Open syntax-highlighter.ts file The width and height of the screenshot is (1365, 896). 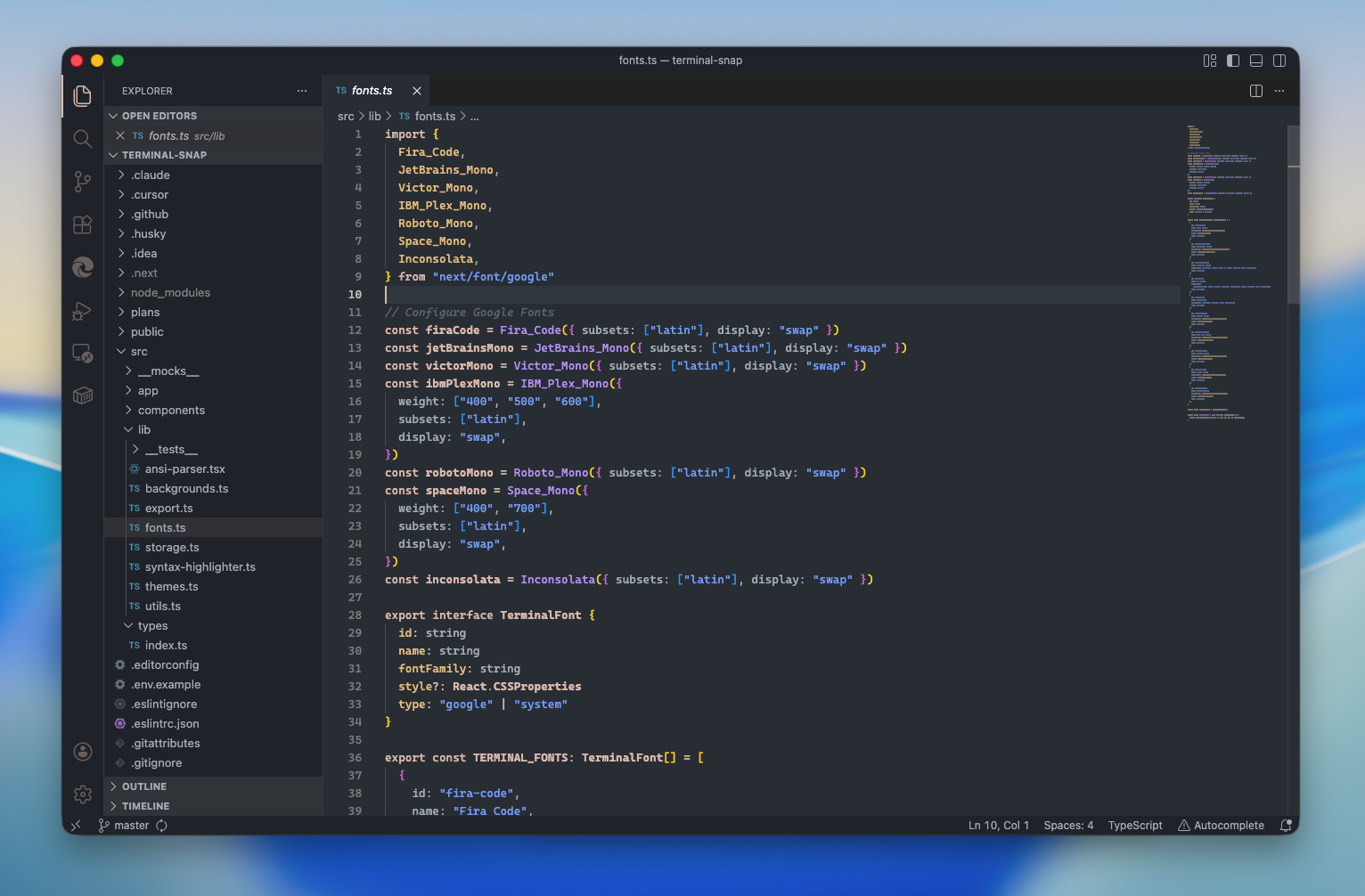(x=213, y=567)
